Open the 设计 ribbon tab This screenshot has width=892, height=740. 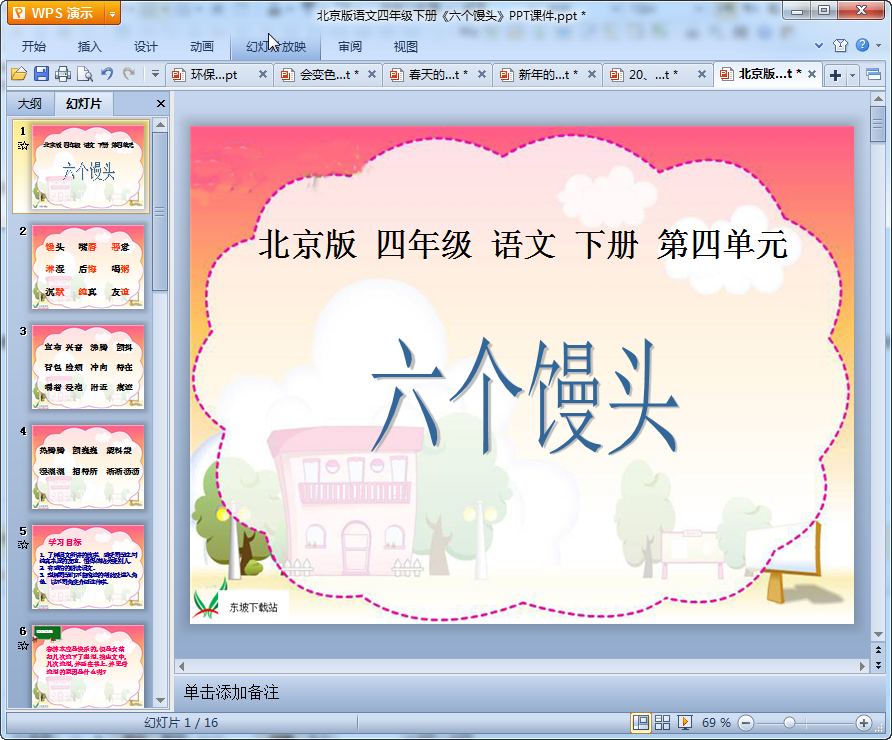point(146,47)
